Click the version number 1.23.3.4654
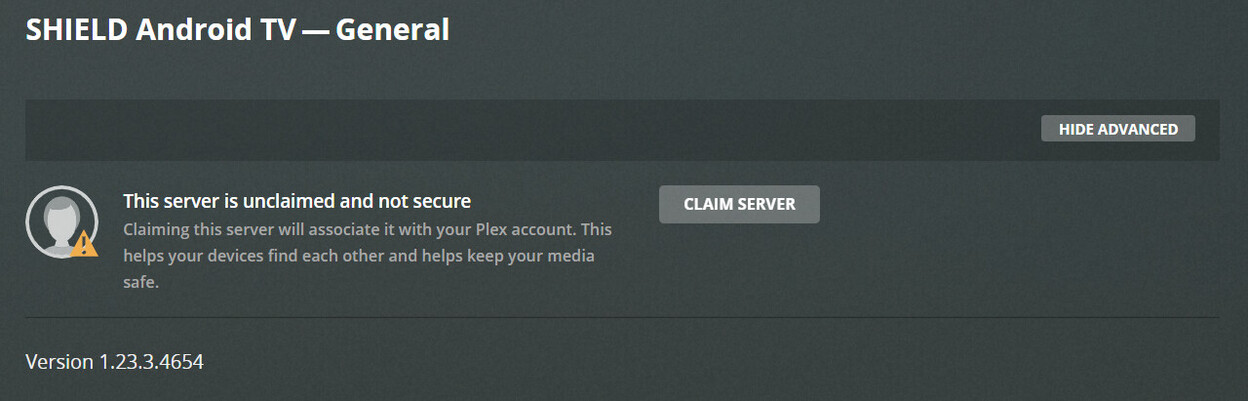1248x401 pixels. [x=151, y=361]
